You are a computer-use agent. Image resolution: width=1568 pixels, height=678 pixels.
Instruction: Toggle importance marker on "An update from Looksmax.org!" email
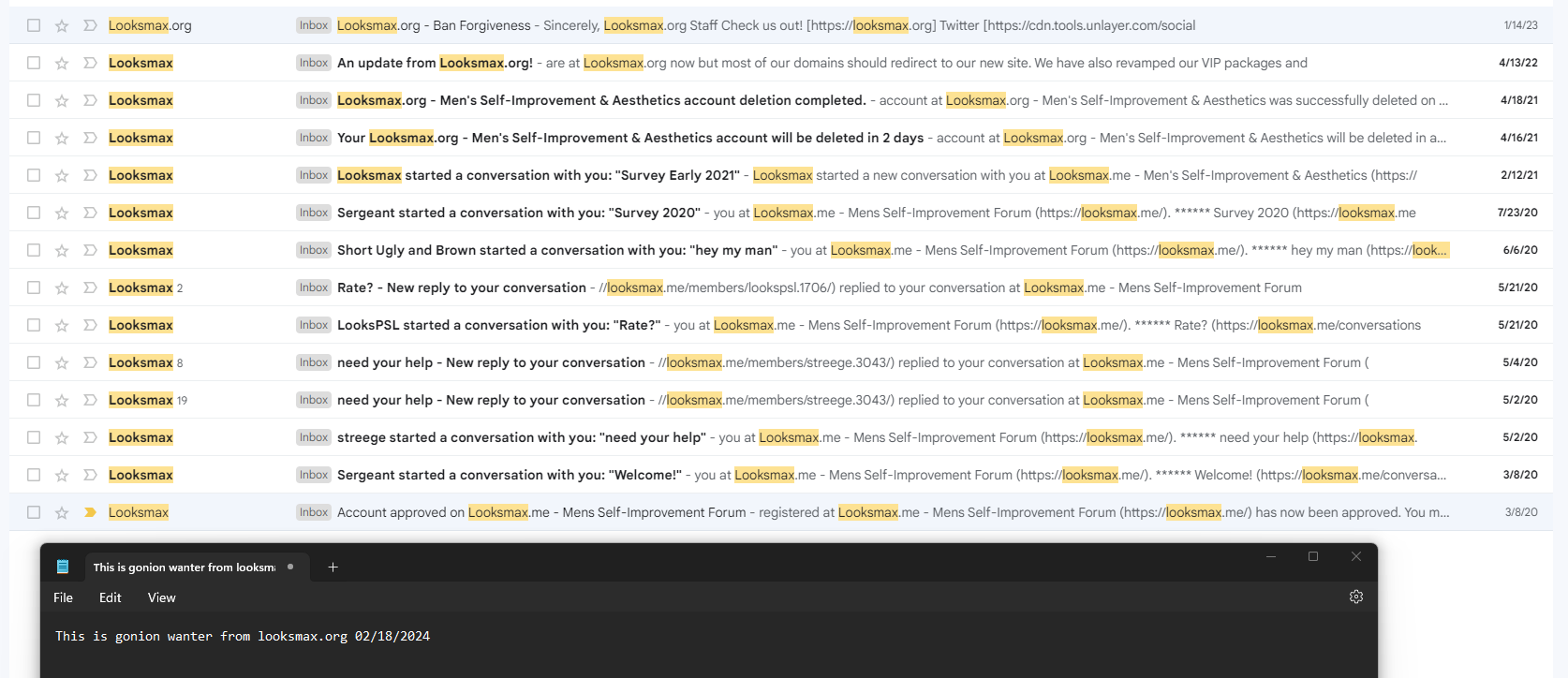point(90,63)
